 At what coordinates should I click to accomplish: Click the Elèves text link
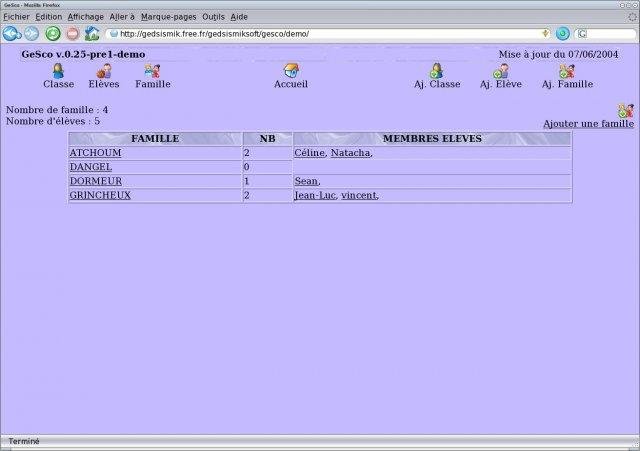(x=104, y=84)
